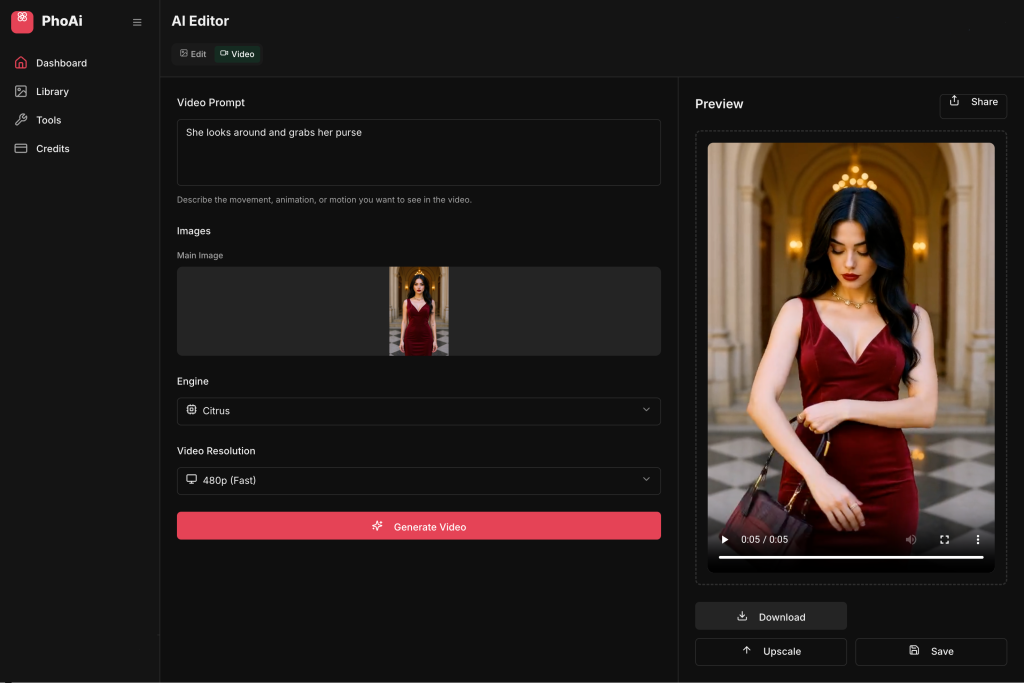This screenshot has height=683, width=1024.
Task: Switch to the Edit tab
Action: tap(192, 54)
